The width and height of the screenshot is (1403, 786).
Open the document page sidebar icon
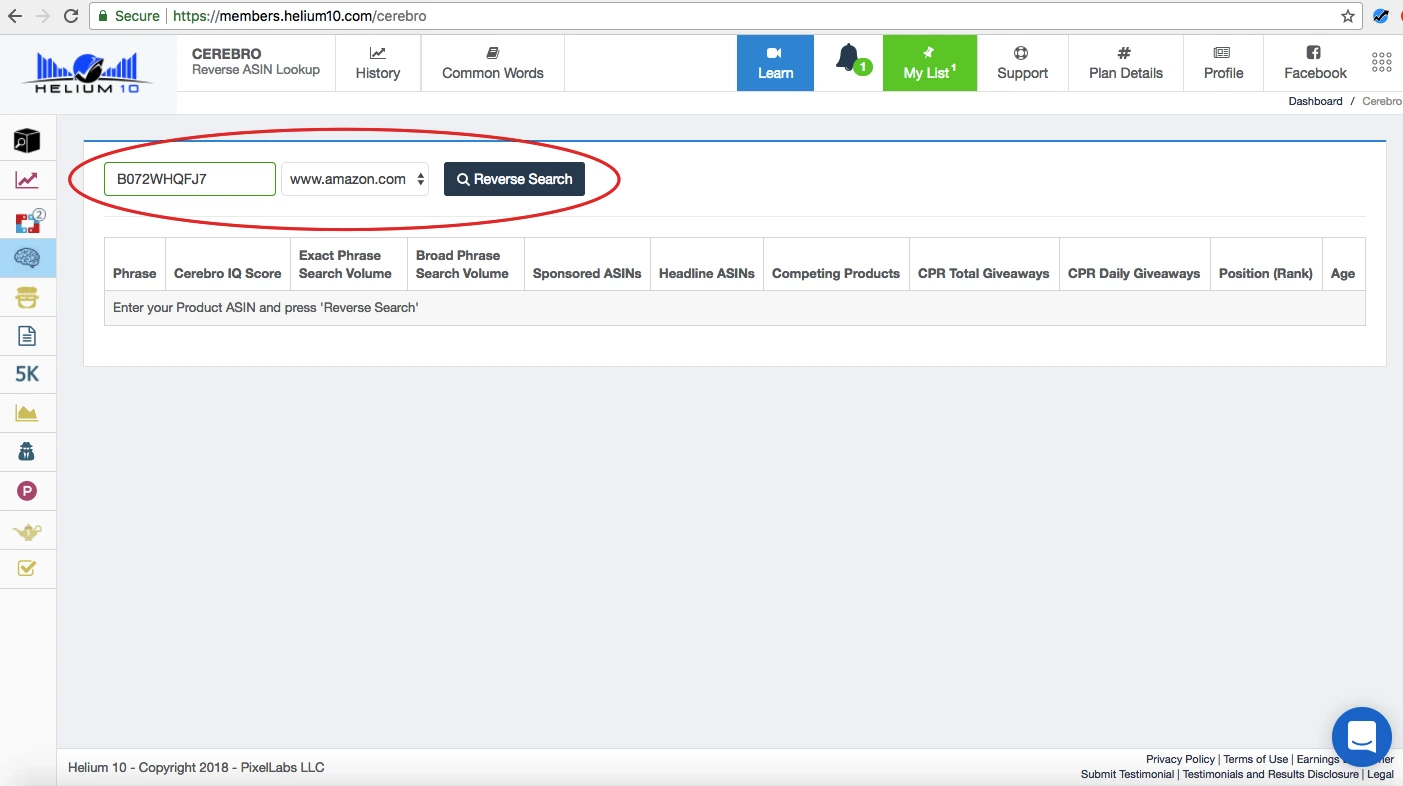[x=27, y=336]
